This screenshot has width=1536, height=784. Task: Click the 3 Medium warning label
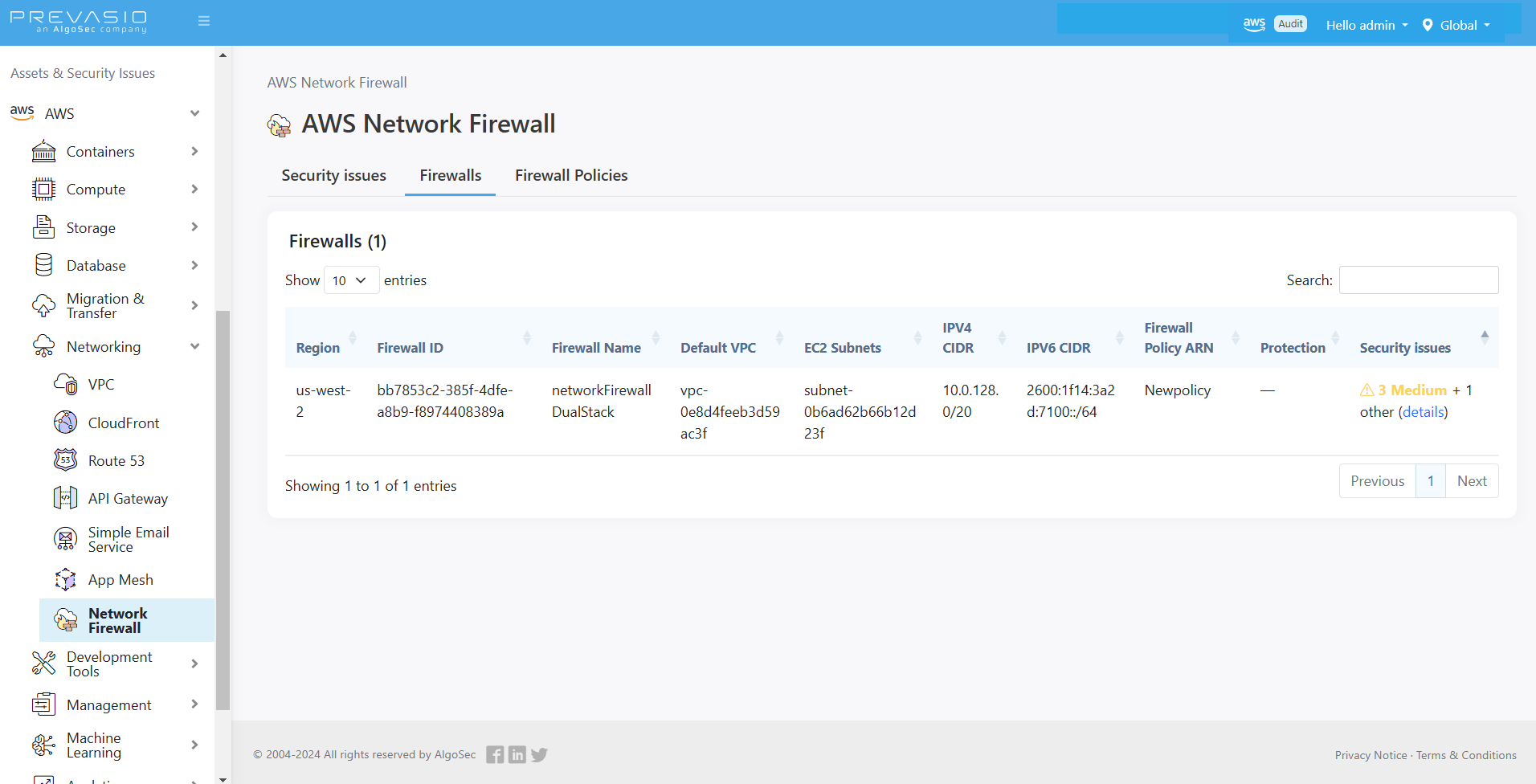1403,390
